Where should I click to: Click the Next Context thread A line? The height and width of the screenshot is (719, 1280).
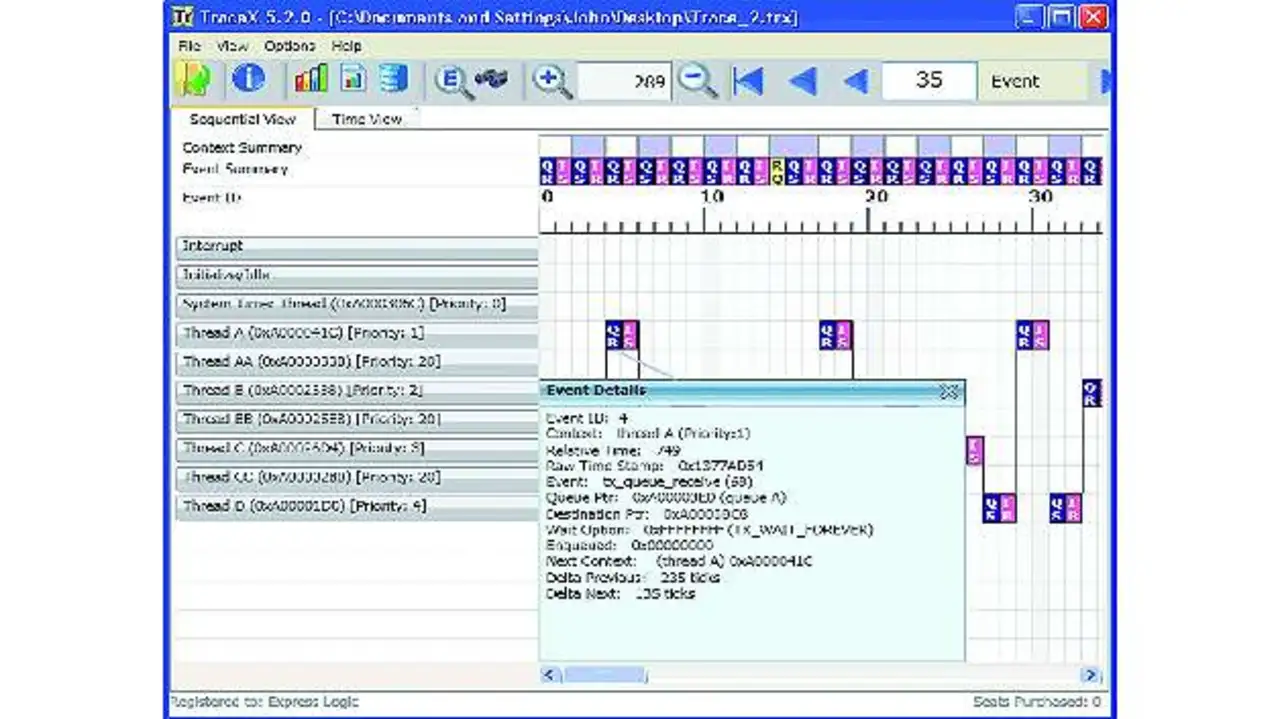pyautogui.click(x=679, y=562)
